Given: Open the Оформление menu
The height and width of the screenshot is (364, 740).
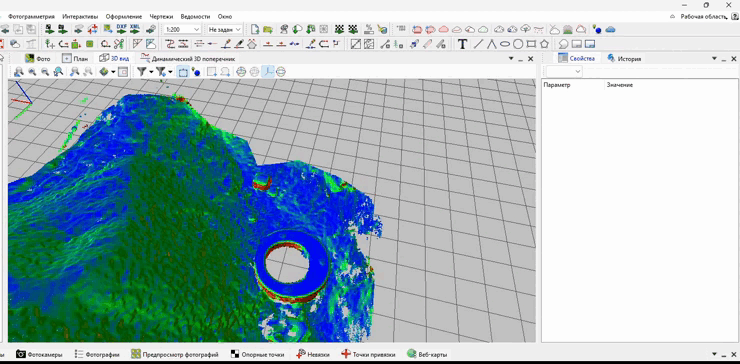Looking at the screenshot, I should (123, 17).
